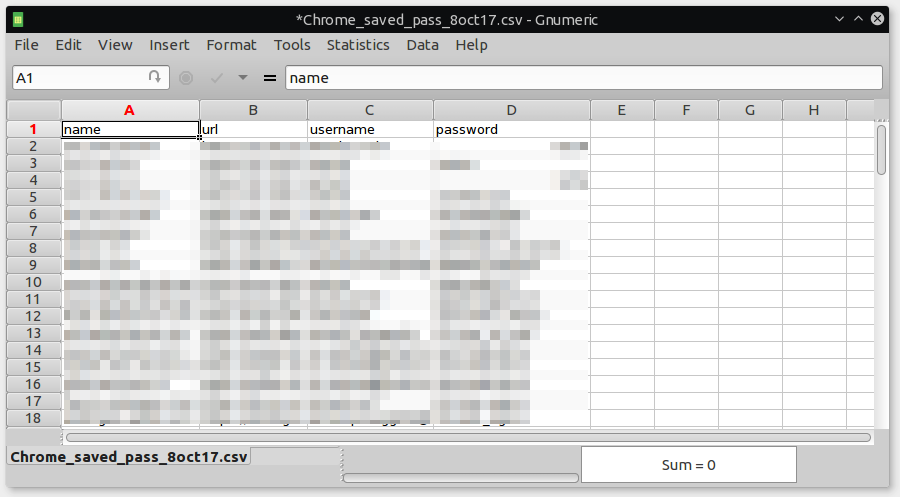
Task: Click the equals formula icon
Action: pyautogui.click(x=270, y=77)
